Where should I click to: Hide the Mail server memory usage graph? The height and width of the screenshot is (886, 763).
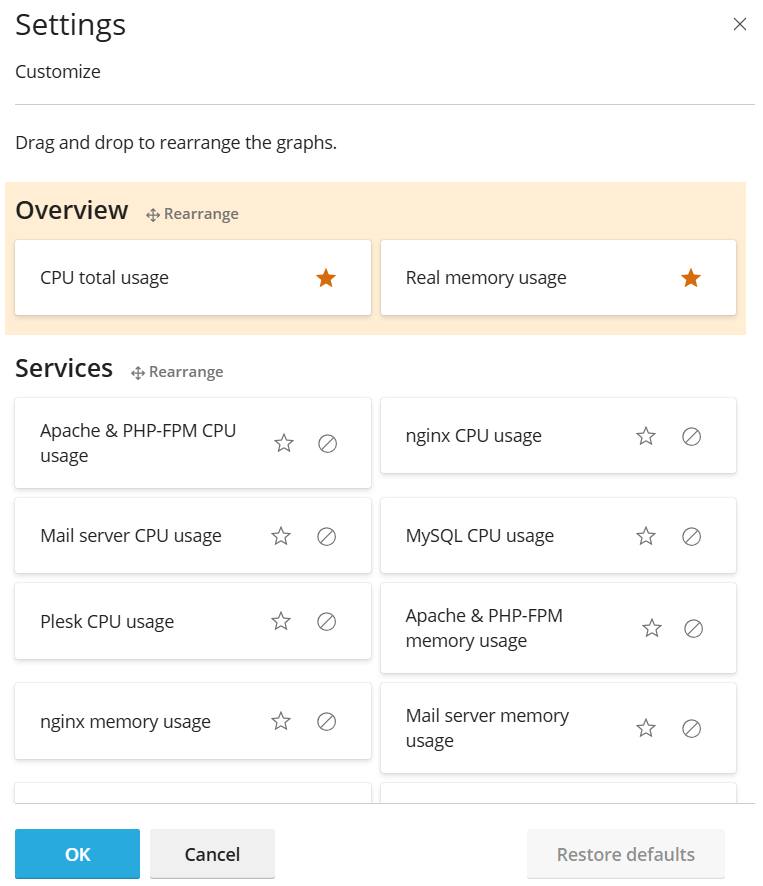pyautogui.click(x=691, y=728)
